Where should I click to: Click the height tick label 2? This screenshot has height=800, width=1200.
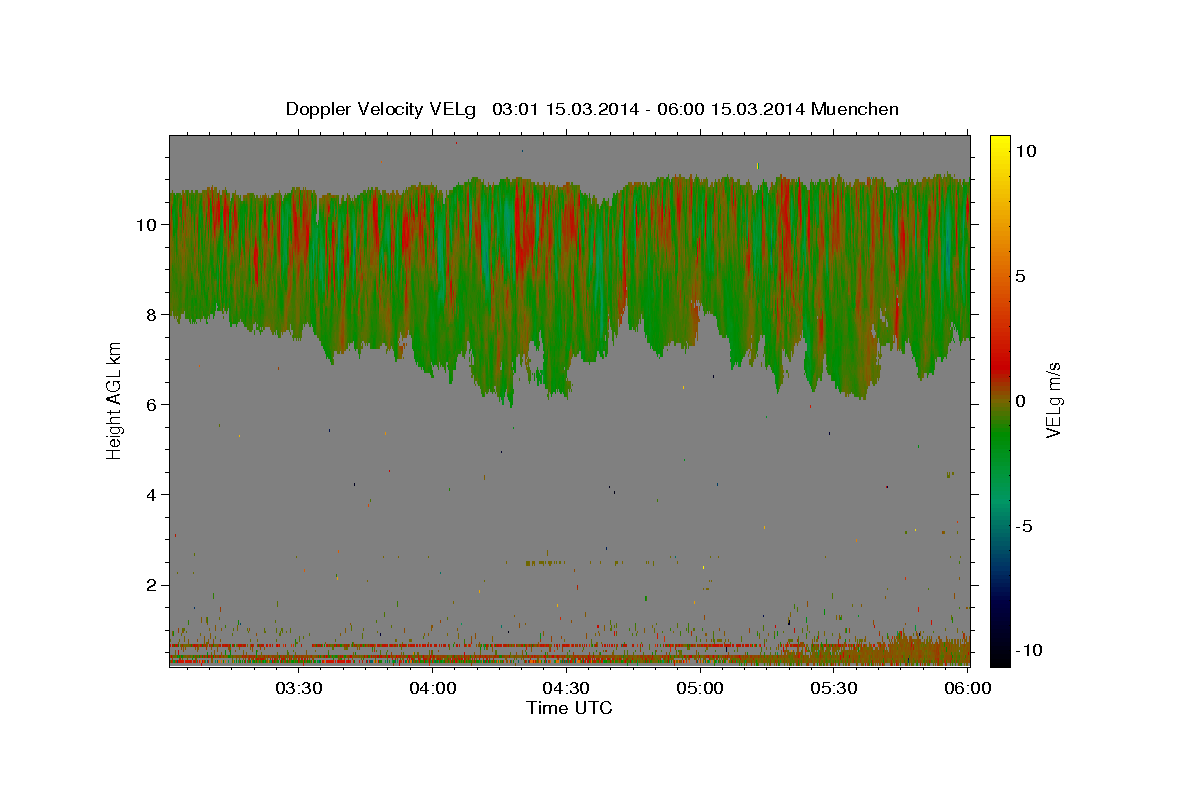[x=153, y=585]
